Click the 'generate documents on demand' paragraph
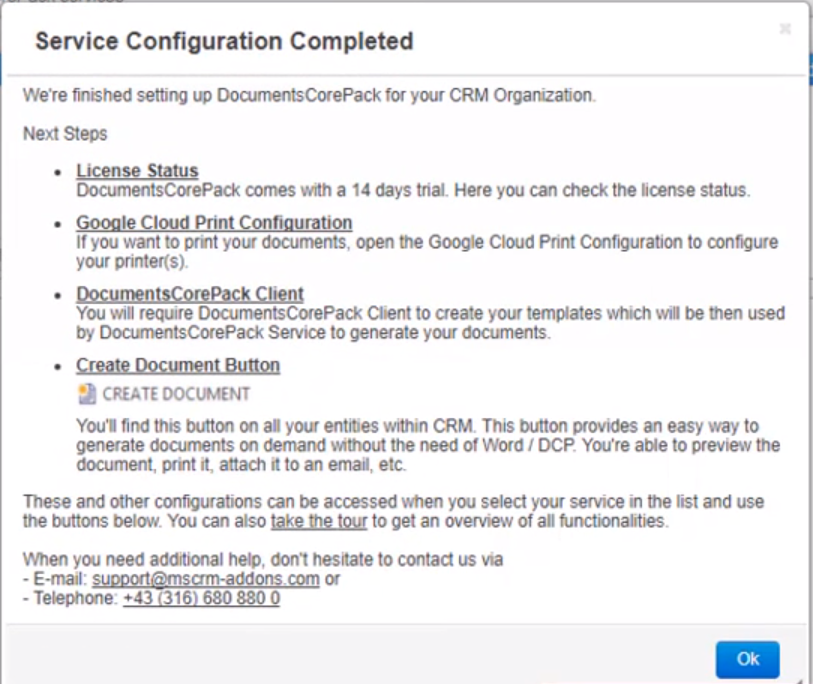 click(428, 445)
